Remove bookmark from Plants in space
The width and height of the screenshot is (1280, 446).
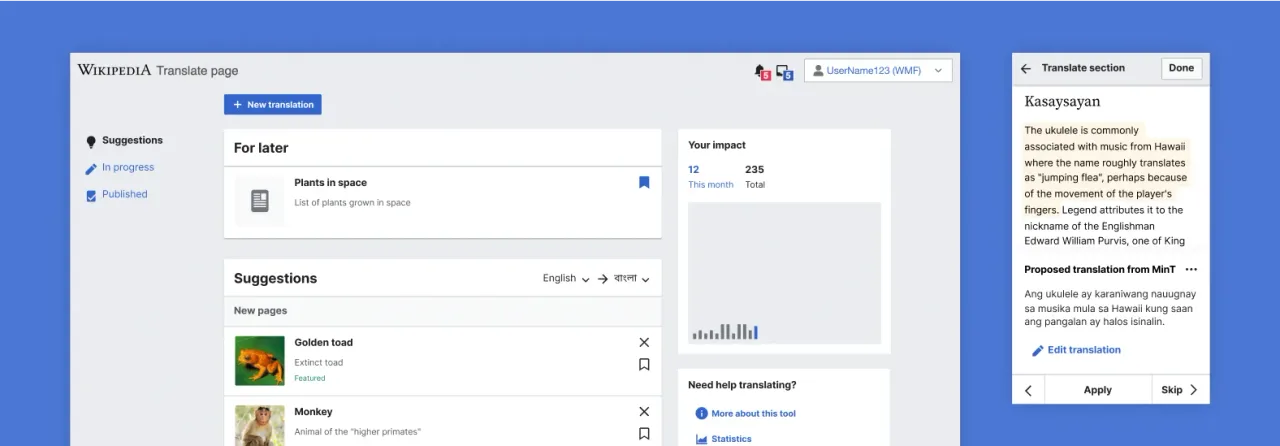pyautogui.click(x=644, y=182)
